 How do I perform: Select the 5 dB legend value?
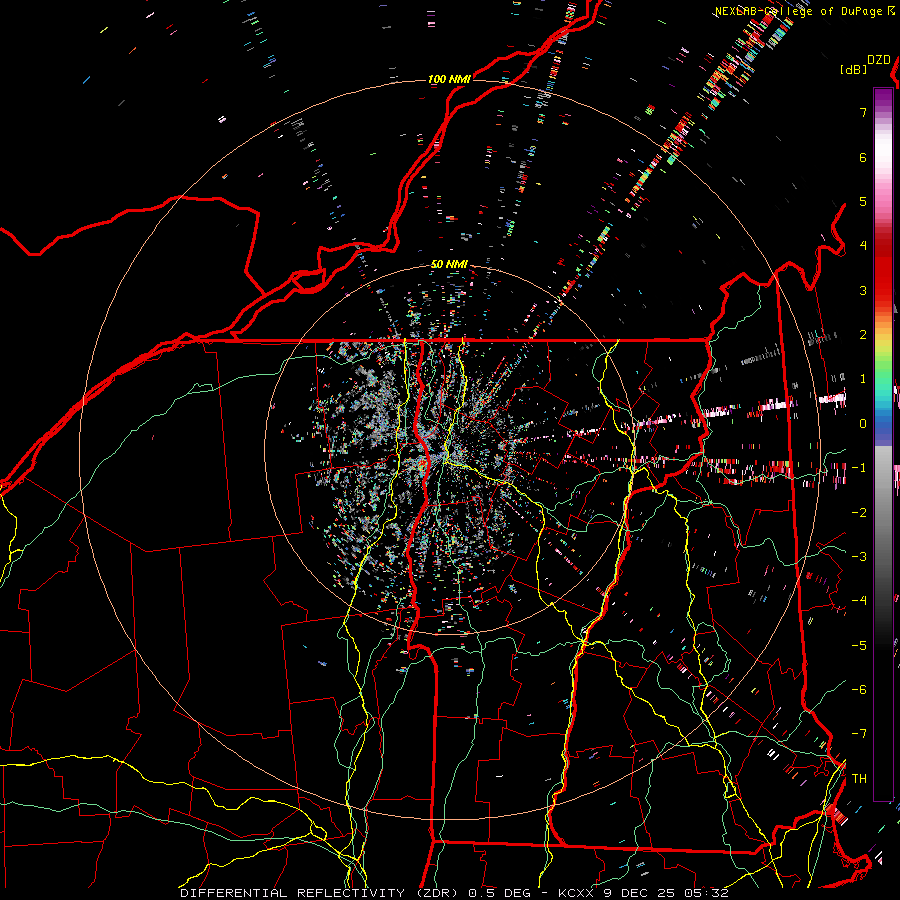[x=863, y=201]
